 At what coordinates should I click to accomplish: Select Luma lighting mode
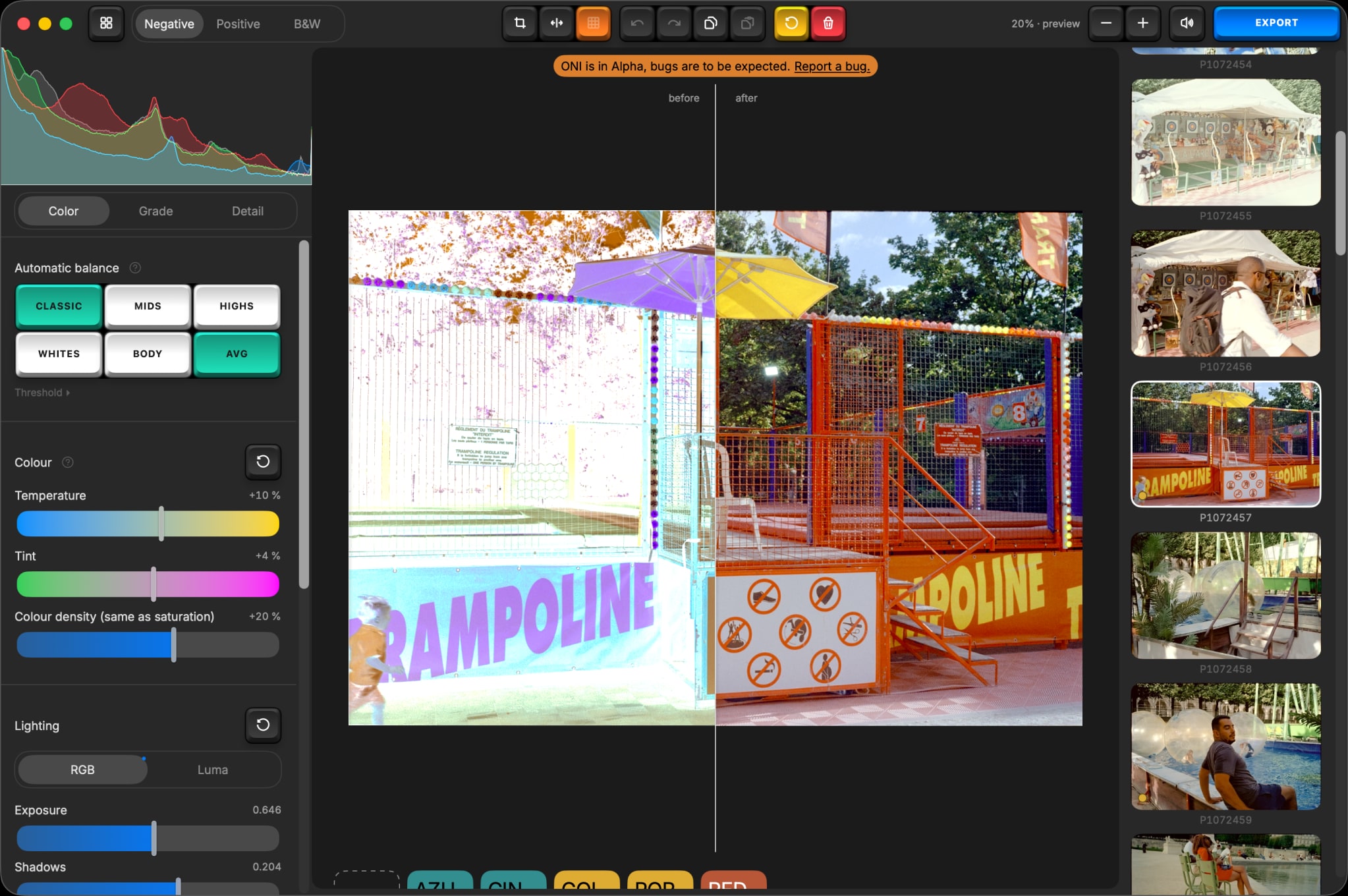click(x=213, y=770)
